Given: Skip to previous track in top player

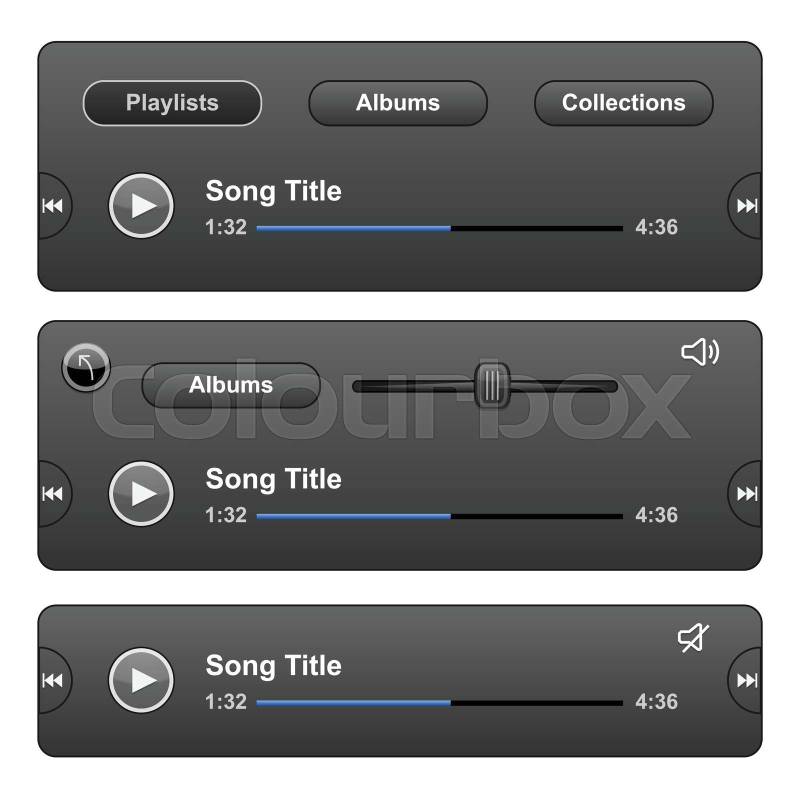Looking at the screenshot, I should pos(53,206).
